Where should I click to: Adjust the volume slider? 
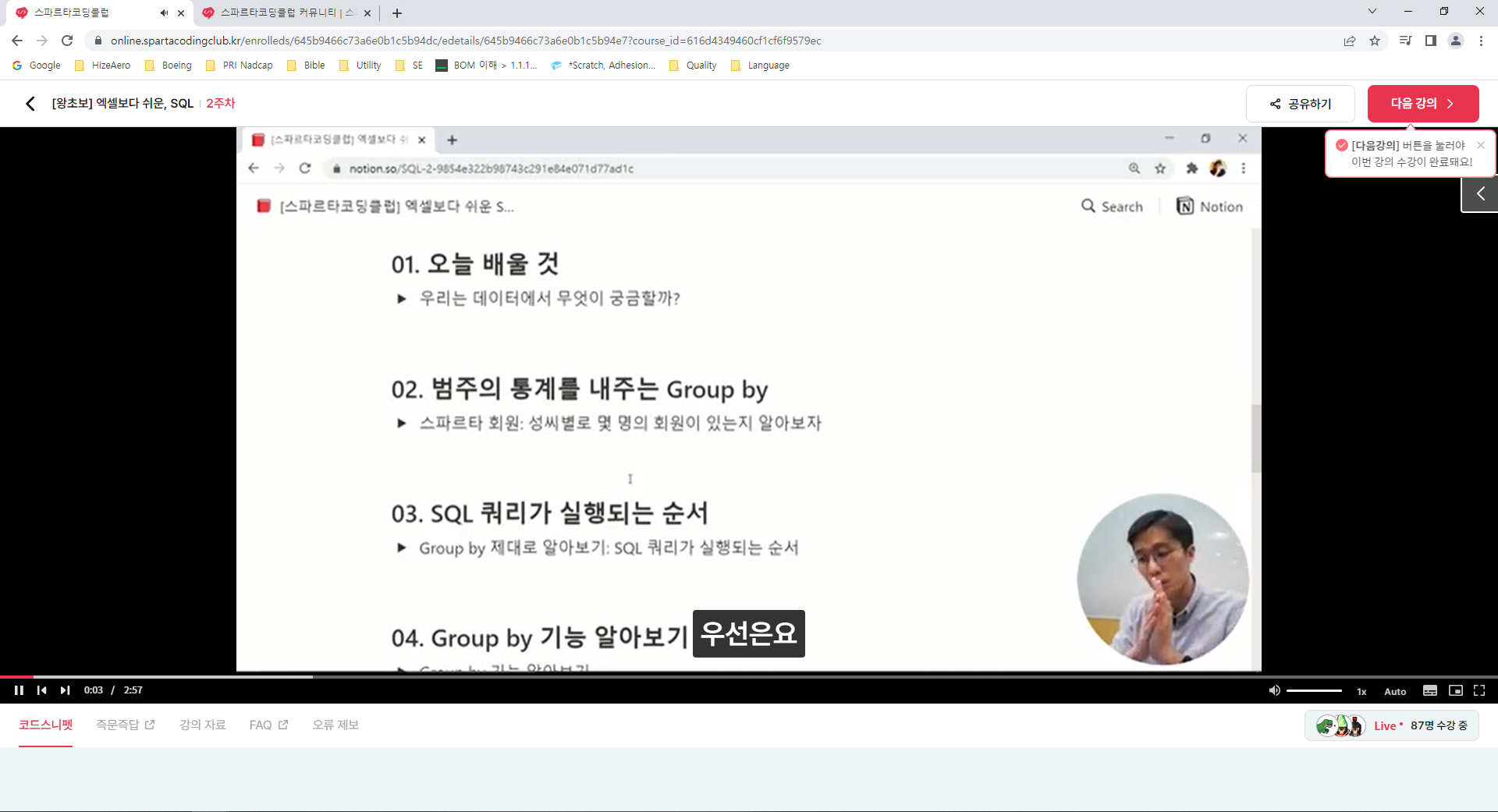coord(1315,690)
